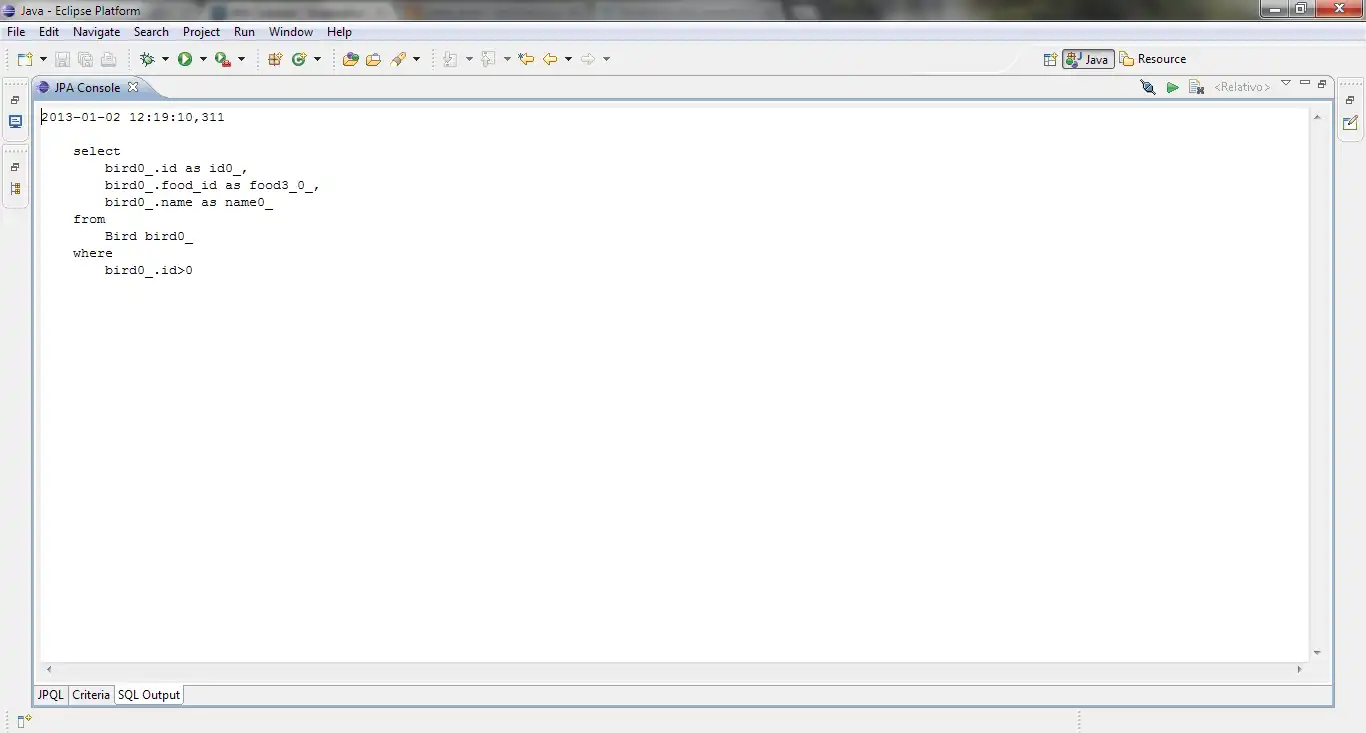This screenshot has height=733, width=1366.
Task: Expand the Back history dropdown arrow
Action: coord(568,59)
